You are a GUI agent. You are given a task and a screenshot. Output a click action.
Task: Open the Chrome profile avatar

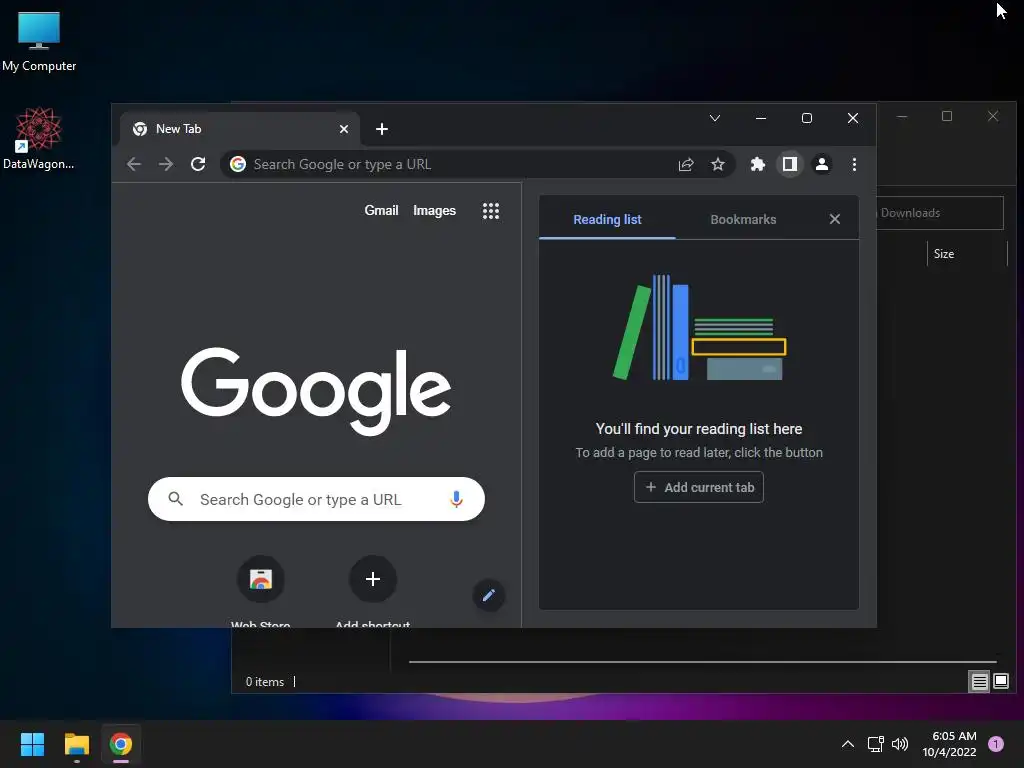(x=822, y=165)
